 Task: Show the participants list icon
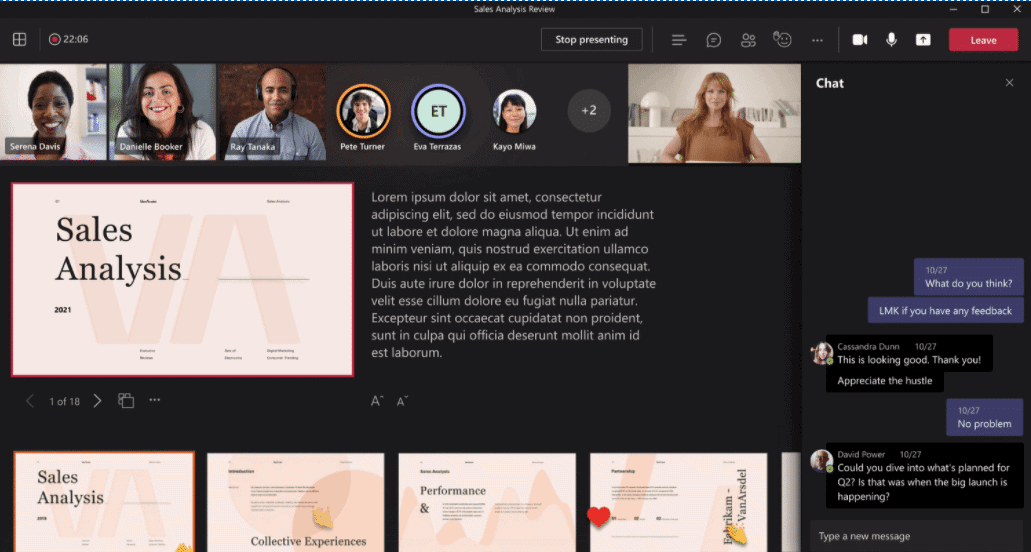click(x=748, y=40)
